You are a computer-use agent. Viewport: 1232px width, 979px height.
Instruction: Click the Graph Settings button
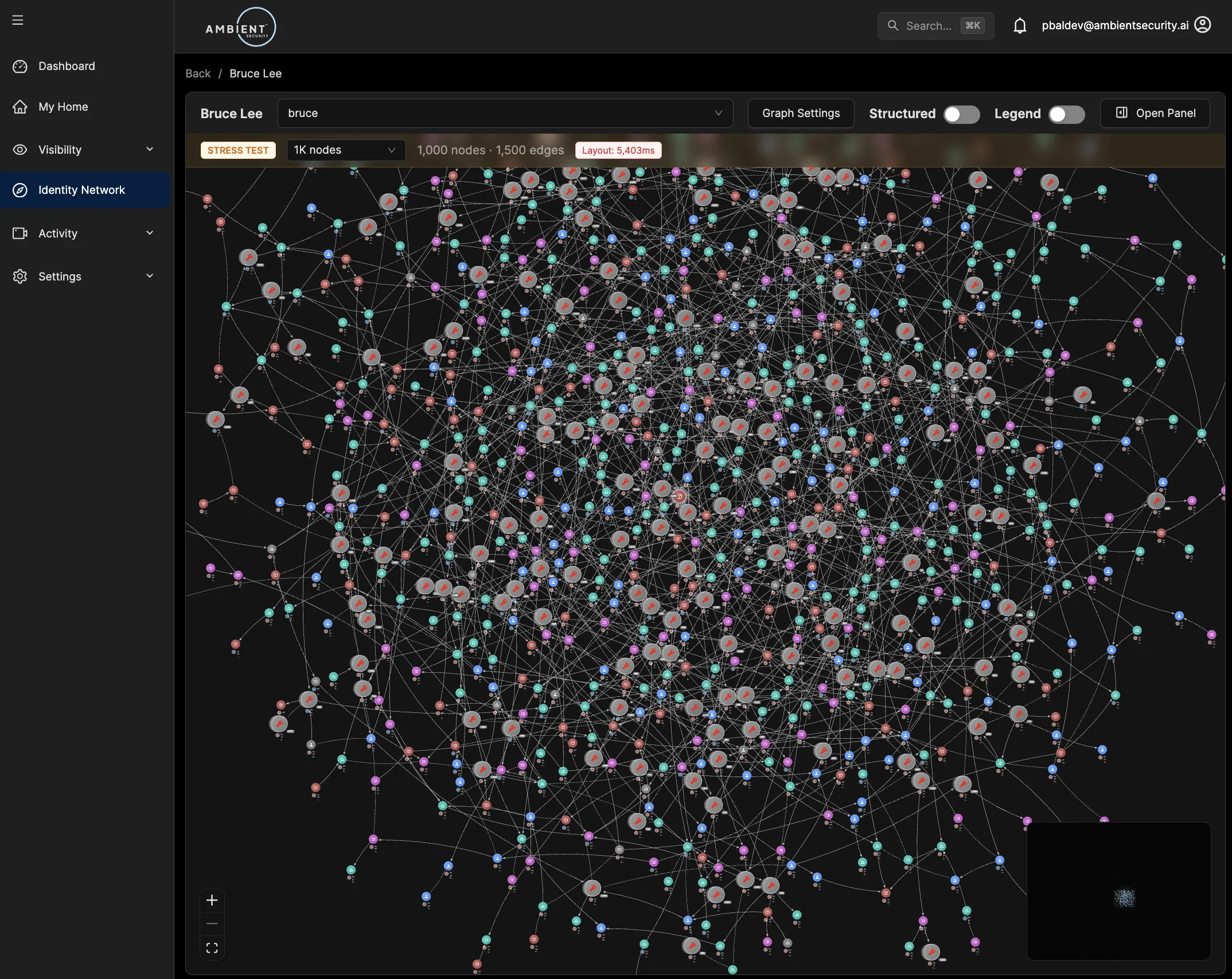pos(801,114)
